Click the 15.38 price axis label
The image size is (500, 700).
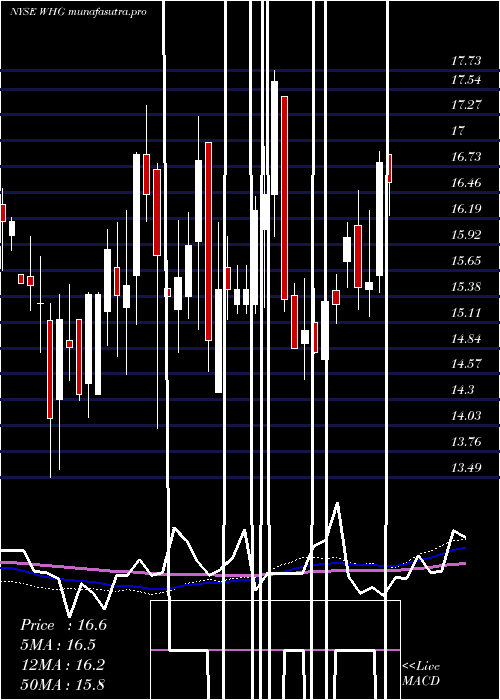pyautogui.click(x=466, y=286)
